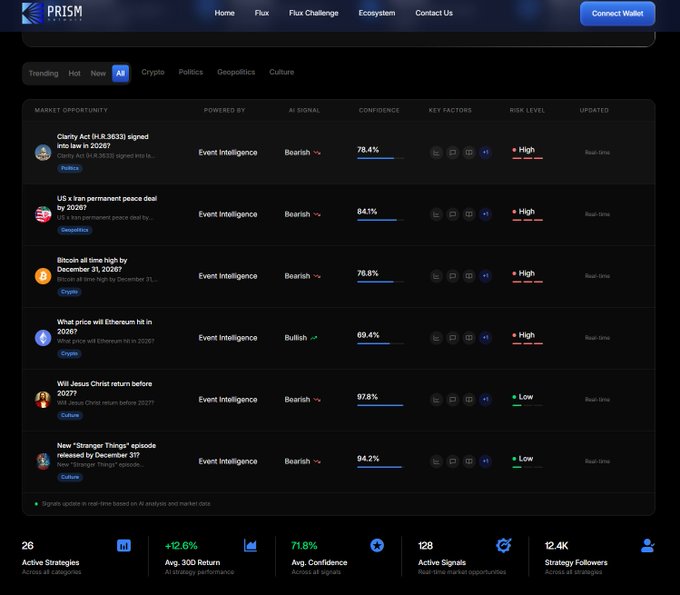
Task: Open the Ecosystem nav item
Action: point(376,13)
